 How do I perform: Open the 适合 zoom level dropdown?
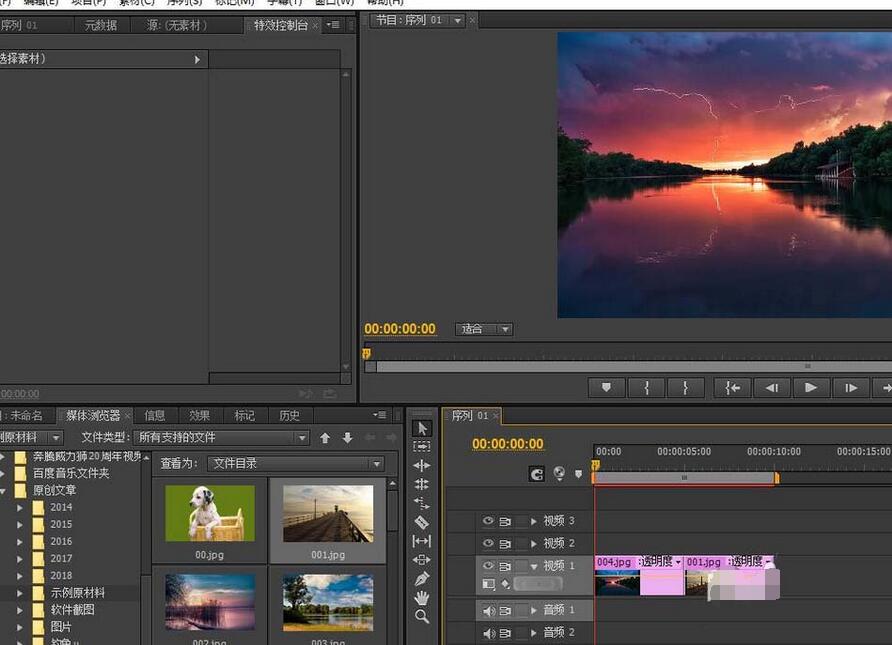484,329
